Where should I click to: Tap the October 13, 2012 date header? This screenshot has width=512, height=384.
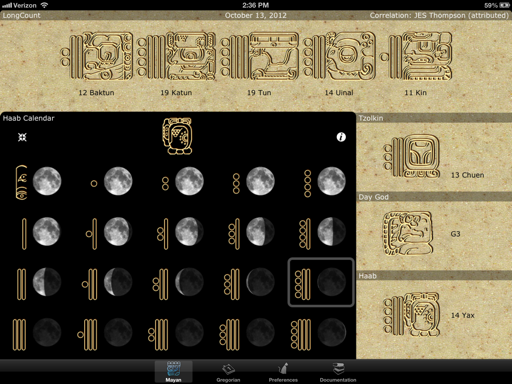click(256, 15)
